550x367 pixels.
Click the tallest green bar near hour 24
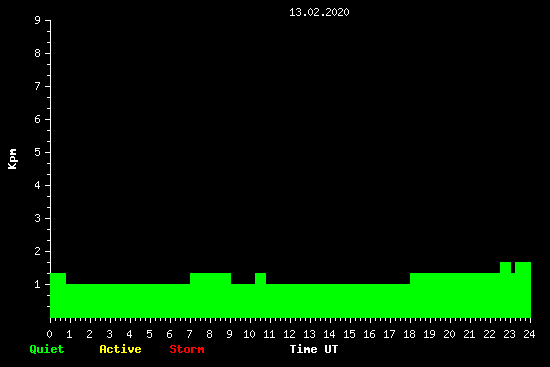click(523, 290)
